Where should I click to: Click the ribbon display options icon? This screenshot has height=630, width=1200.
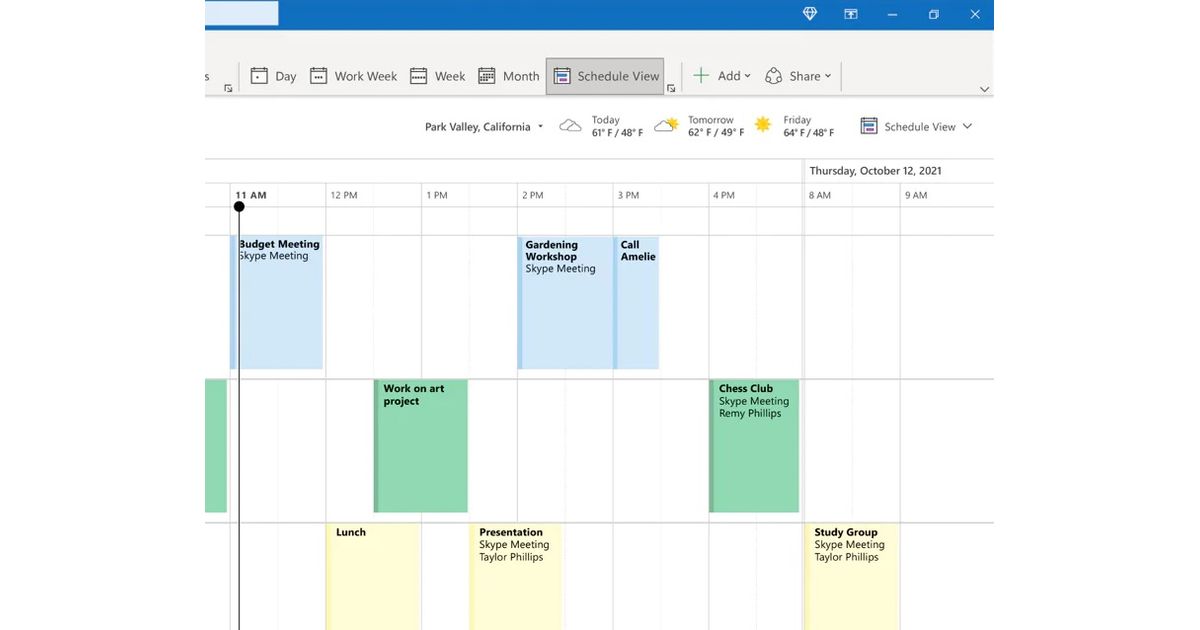(851, 14)
